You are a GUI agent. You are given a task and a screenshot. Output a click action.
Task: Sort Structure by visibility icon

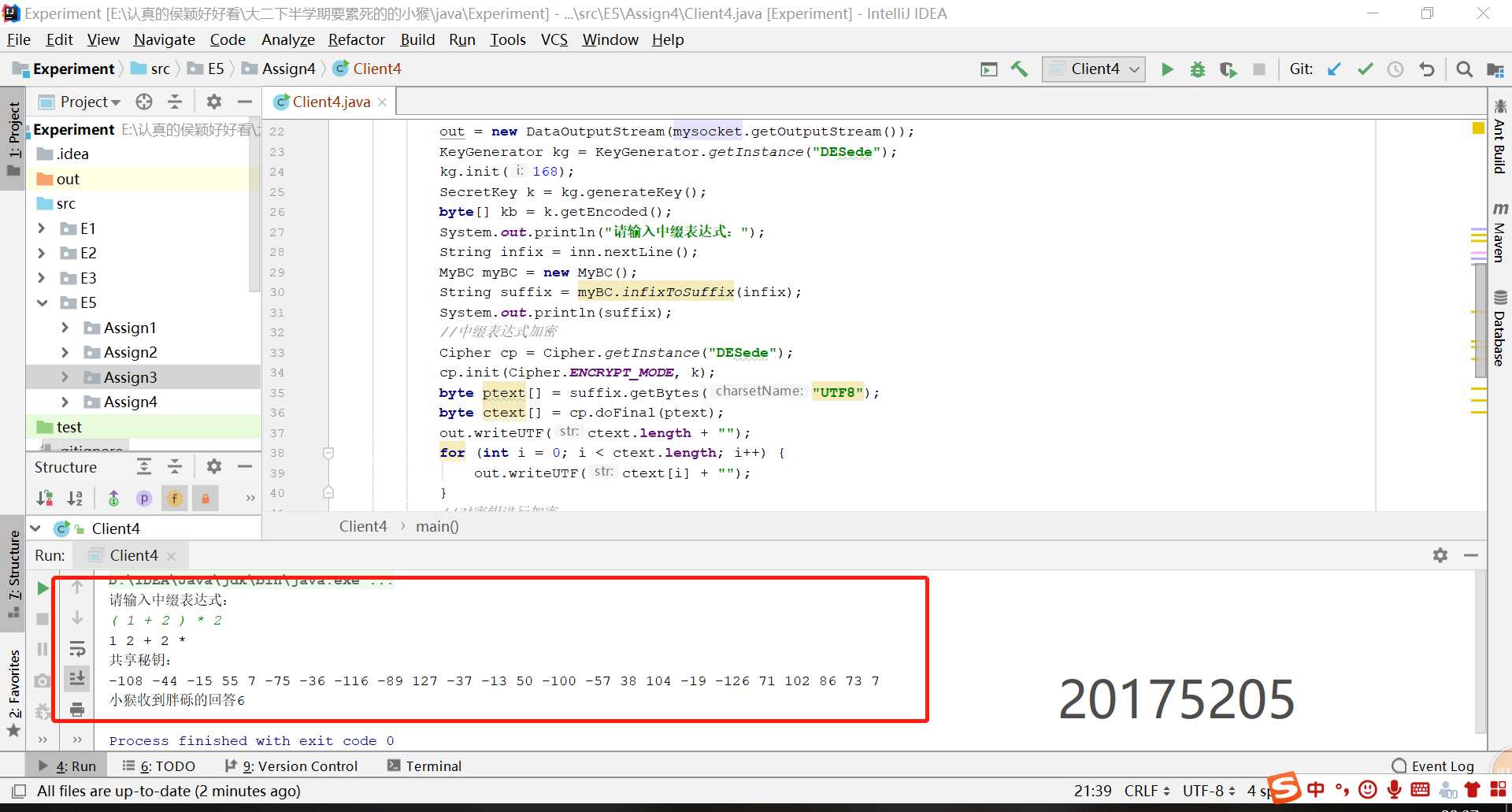pos(44,499)
